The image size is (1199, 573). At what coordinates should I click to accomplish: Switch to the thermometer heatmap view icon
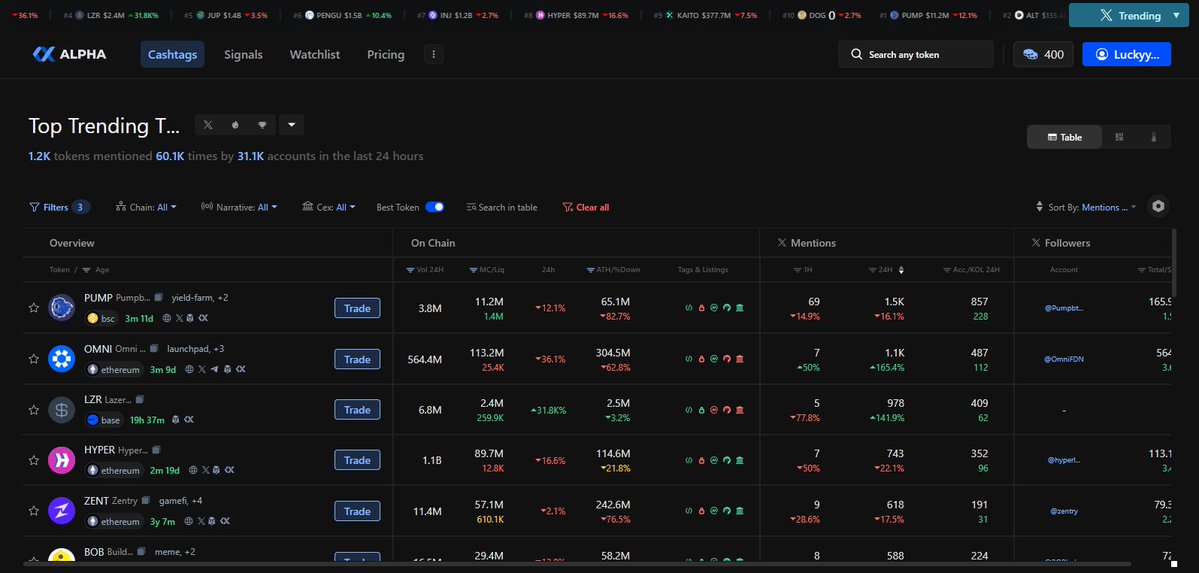pos(1154,137)
